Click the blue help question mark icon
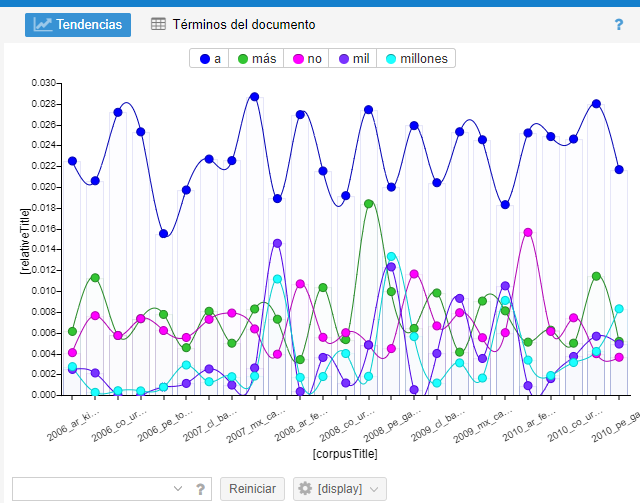 pos(619,25)
